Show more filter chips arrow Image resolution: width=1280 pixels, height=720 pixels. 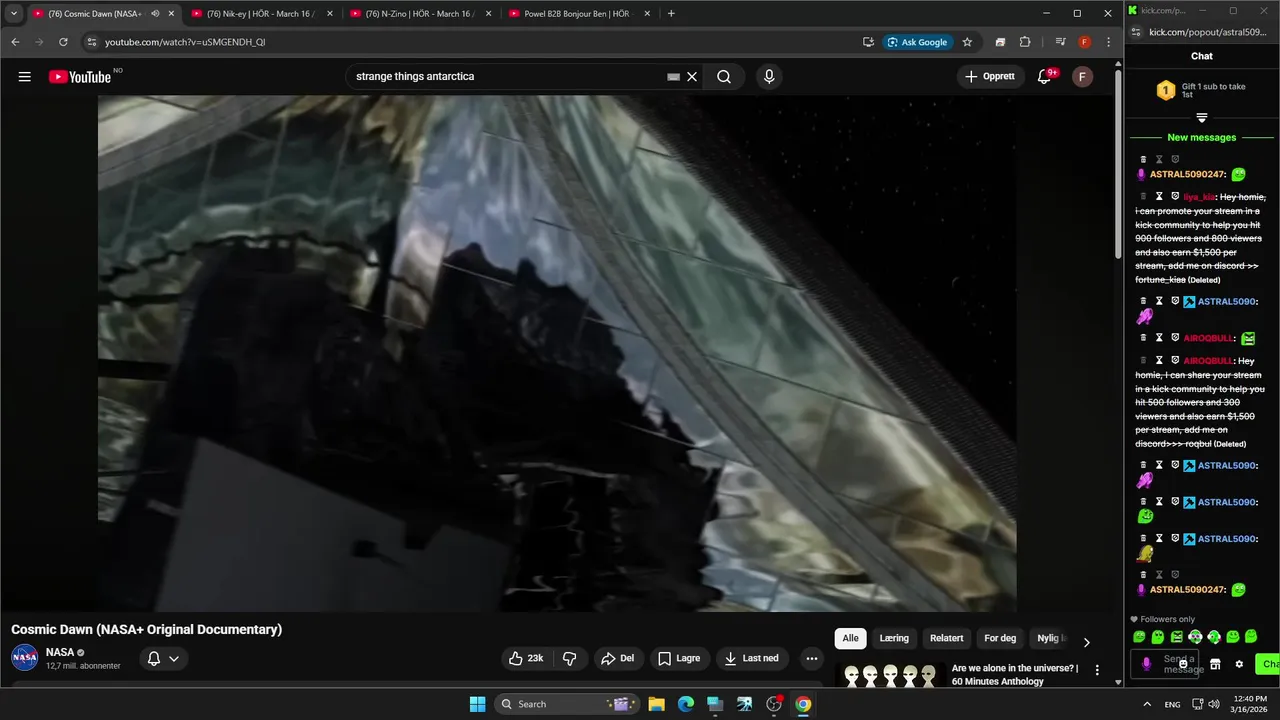tap(1086, 642)
